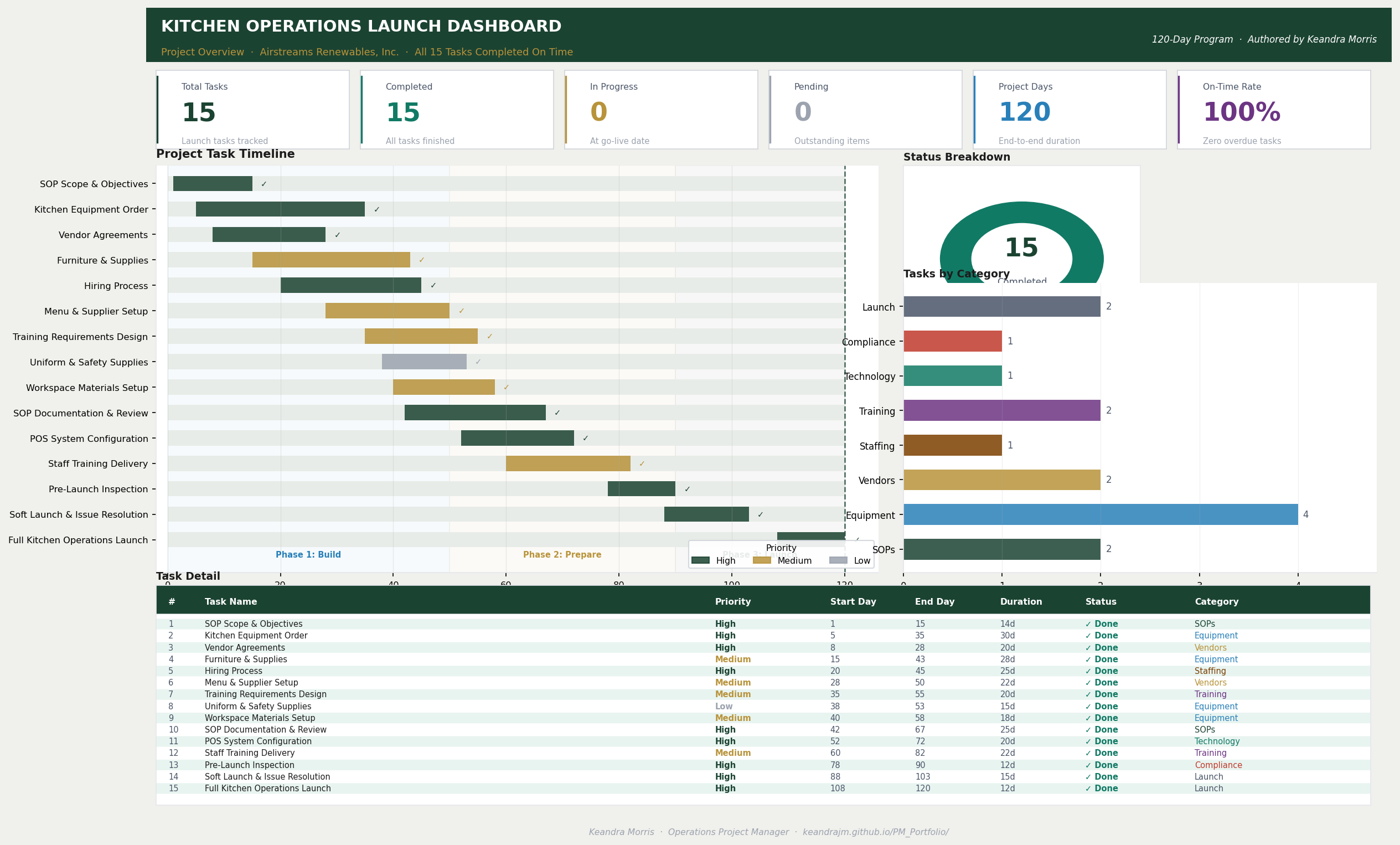
Task: Switch to the Project Overview view
Action: (x=202, y=51)
